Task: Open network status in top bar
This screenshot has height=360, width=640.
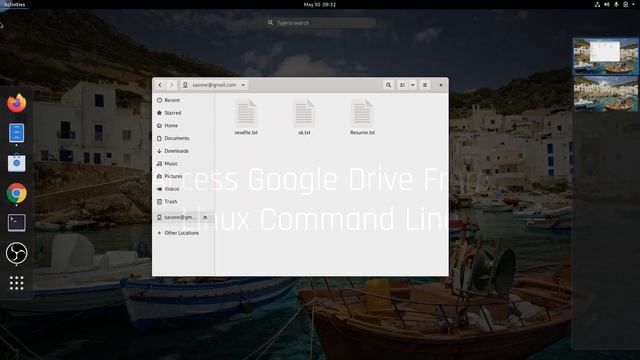Action: 597,4
